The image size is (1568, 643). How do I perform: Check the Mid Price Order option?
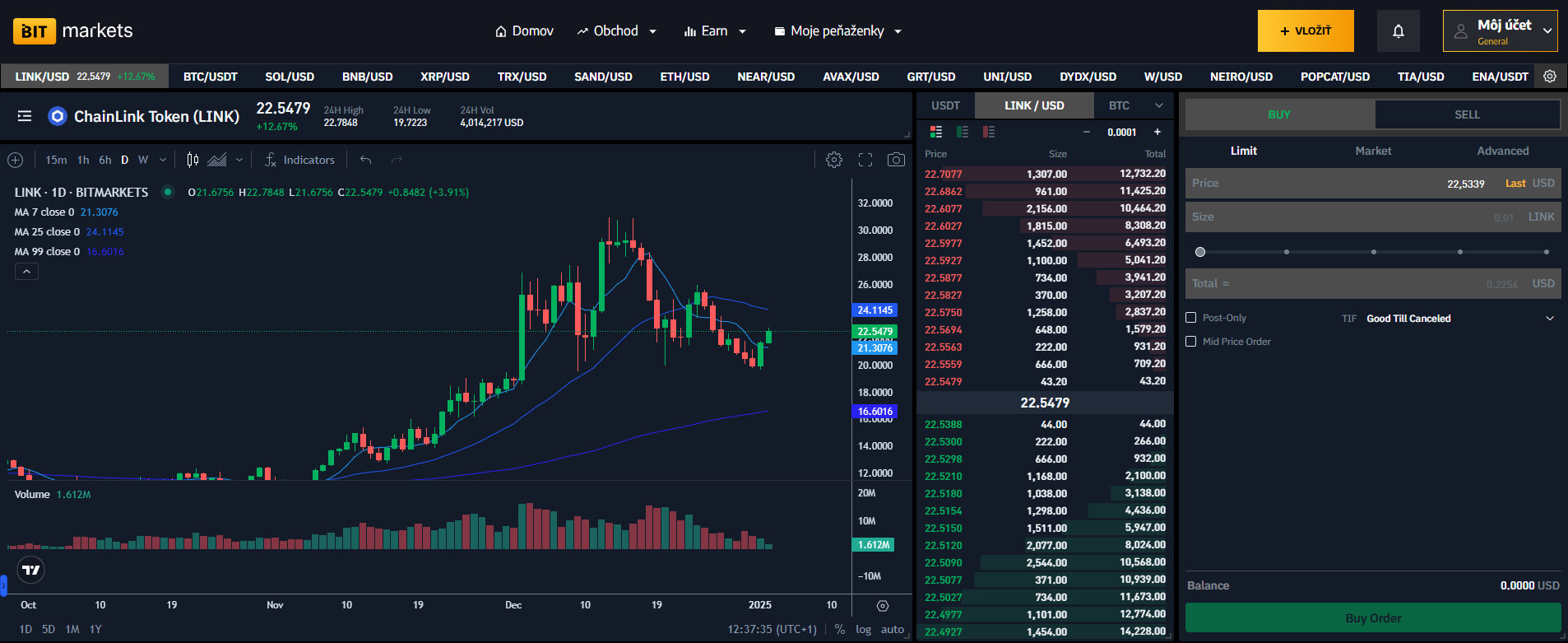pyautogui.click(x=1190, y=342)
